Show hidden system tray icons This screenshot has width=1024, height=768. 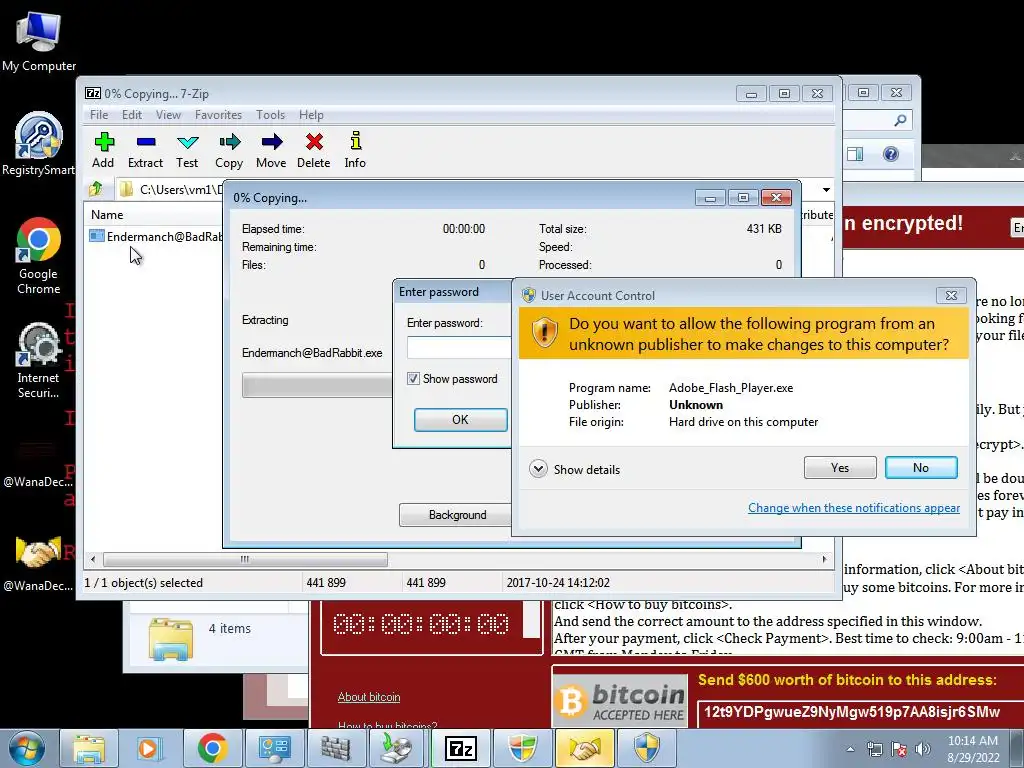(x=850, y=749)
